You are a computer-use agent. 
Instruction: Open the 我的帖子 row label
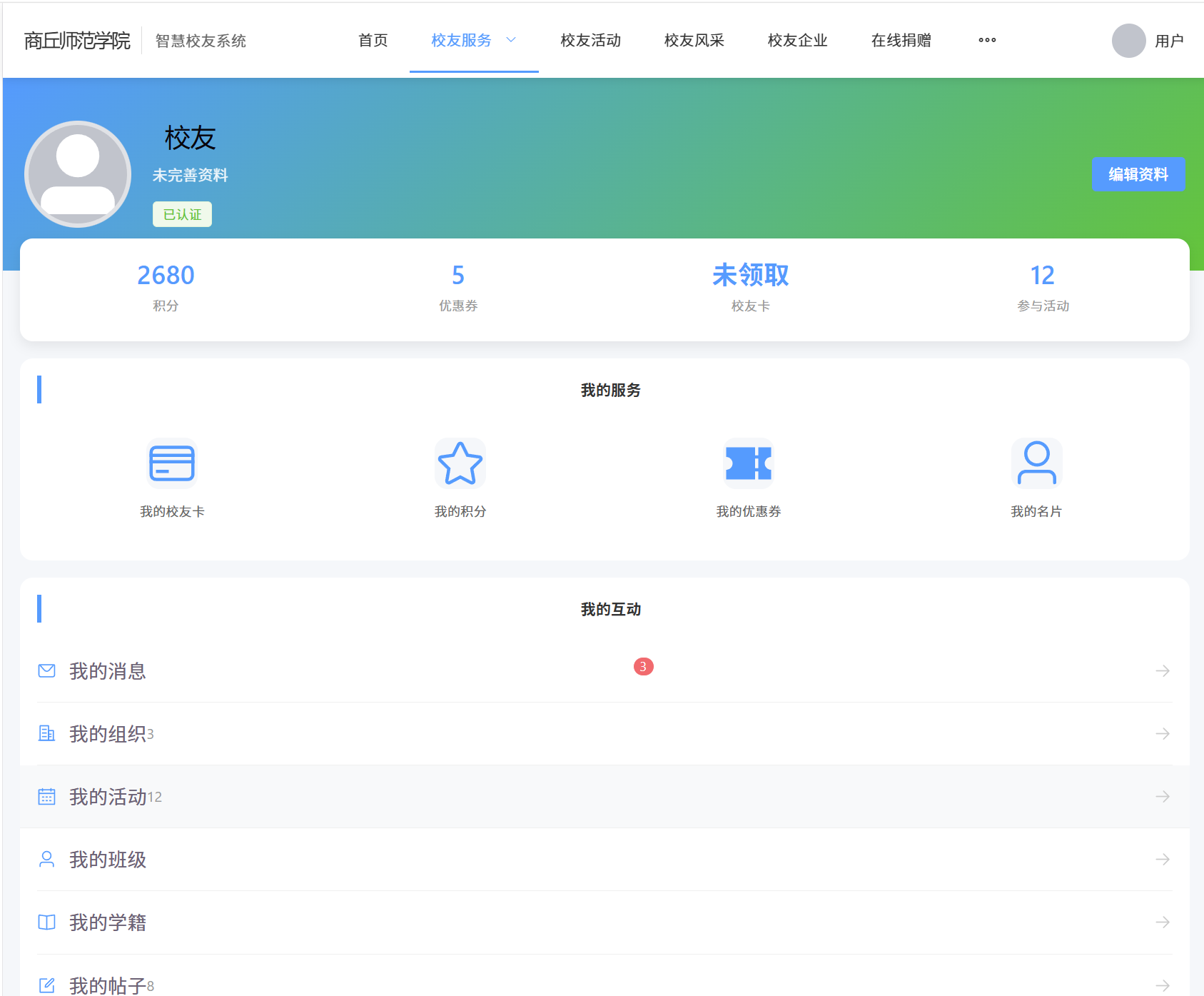108,985
